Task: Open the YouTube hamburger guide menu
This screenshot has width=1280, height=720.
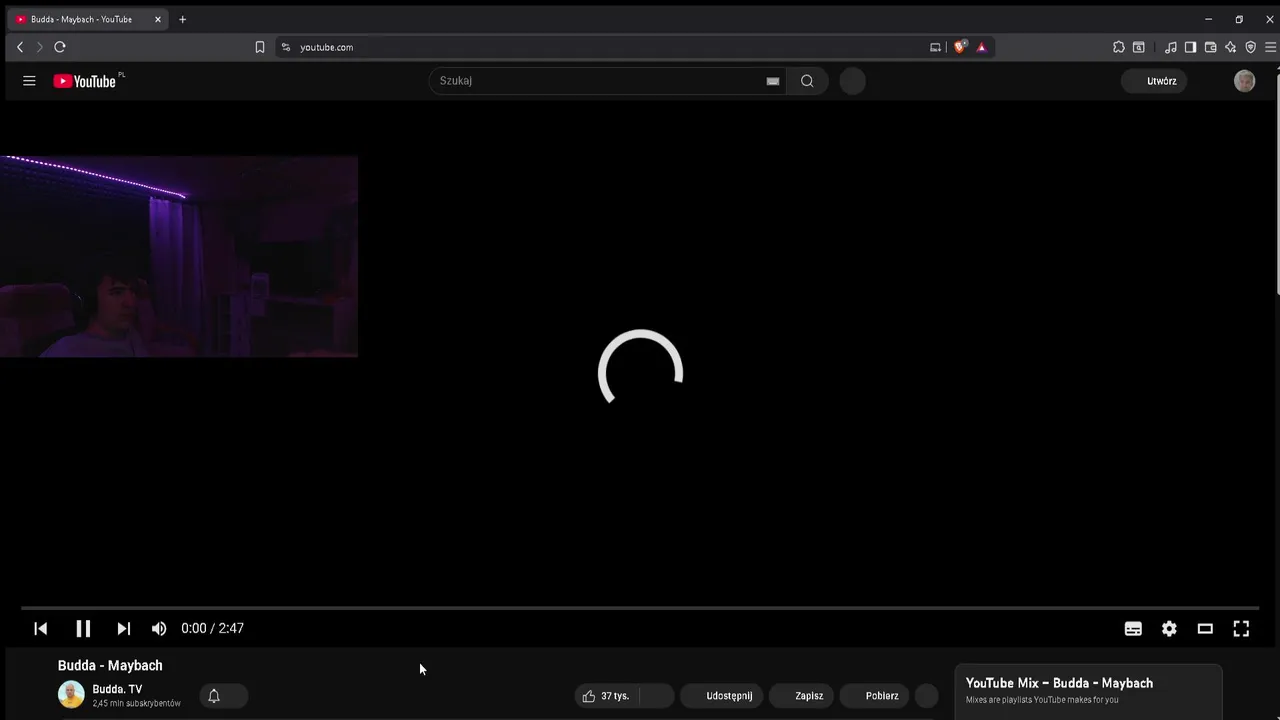Action: tap(29, 81)
